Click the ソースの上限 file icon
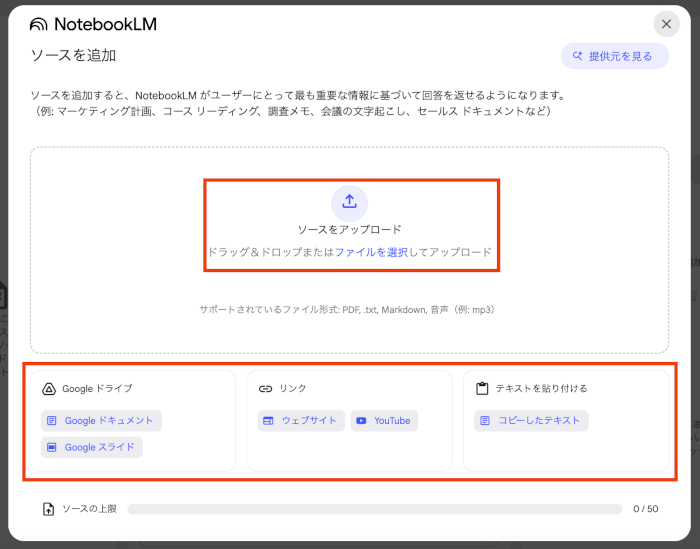The height and width of the screenshot is (549, 700). pyautogui.click(x=48, y=509)
